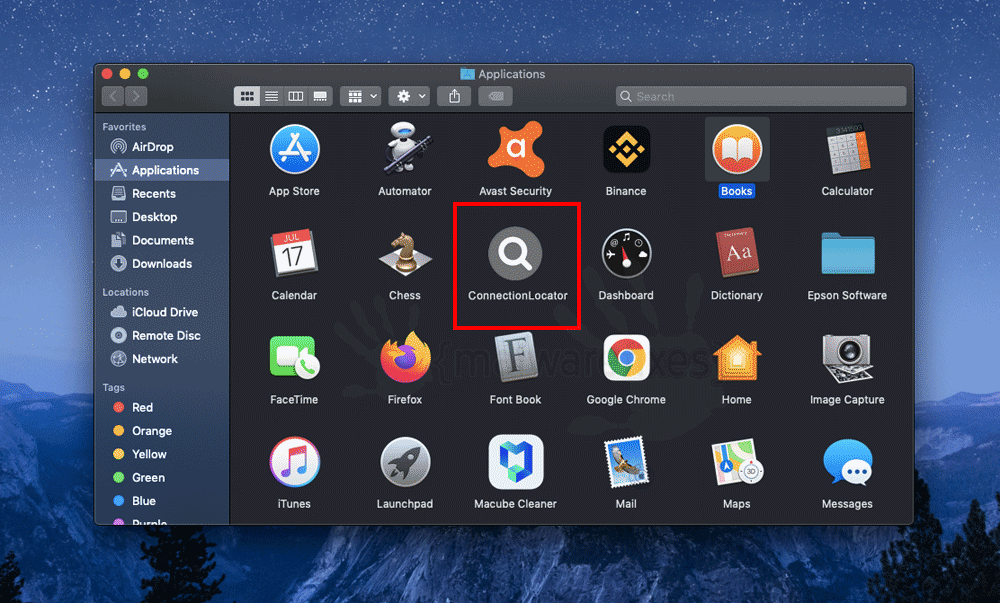This screenshot has width=1000, height=603.
Task: Select the Messages speech bubble icon
Action: [848, 462]
